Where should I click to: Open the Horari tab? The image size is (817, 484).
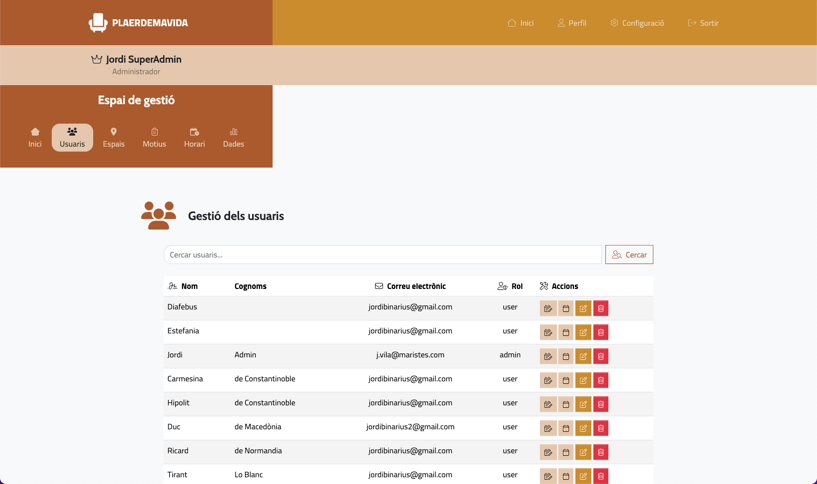coord(194,138)
